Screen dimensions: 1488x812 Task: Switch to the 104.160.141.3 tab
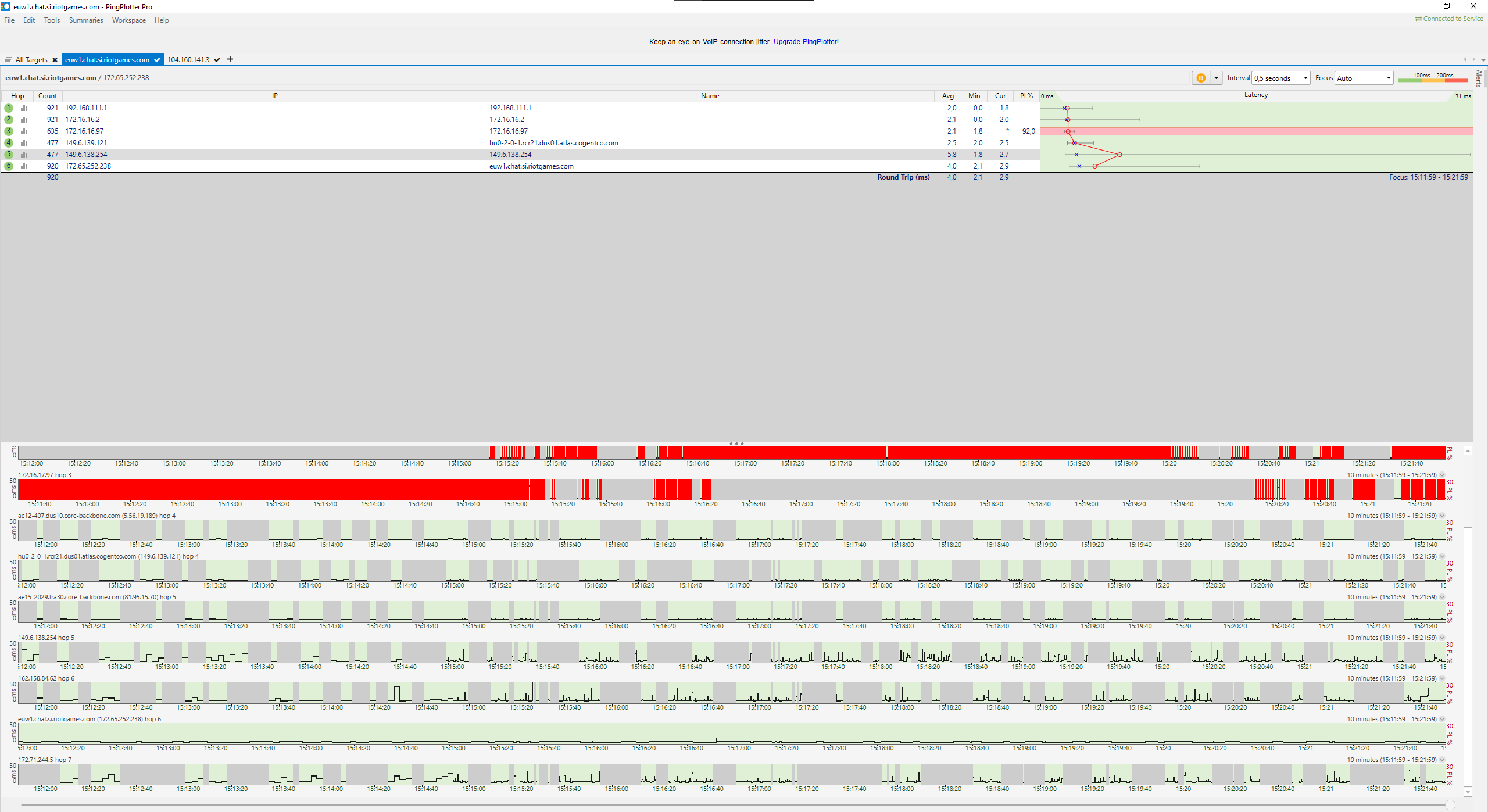click(x=188, y=60)
